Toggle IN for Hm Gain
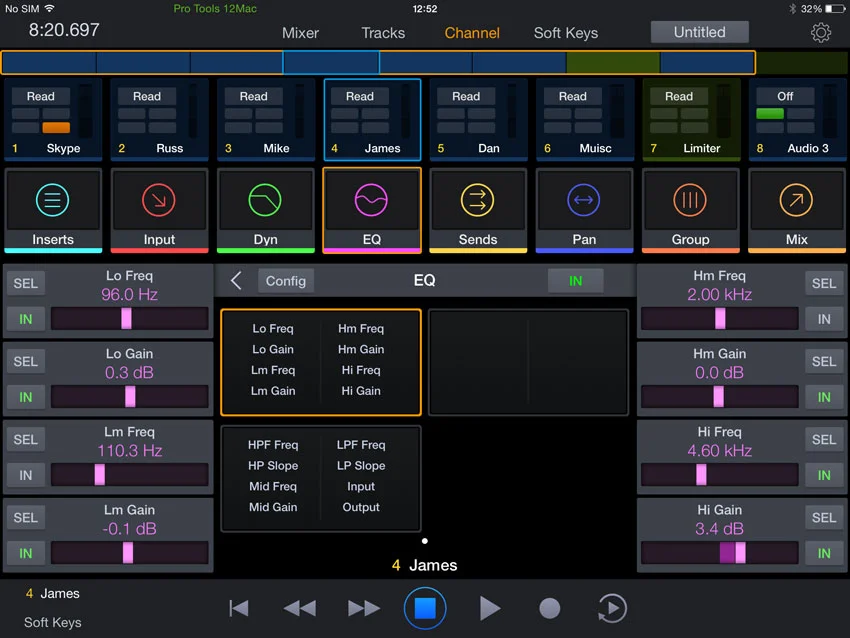The height and width of the screenshot is (638, 850). [824, 397]
